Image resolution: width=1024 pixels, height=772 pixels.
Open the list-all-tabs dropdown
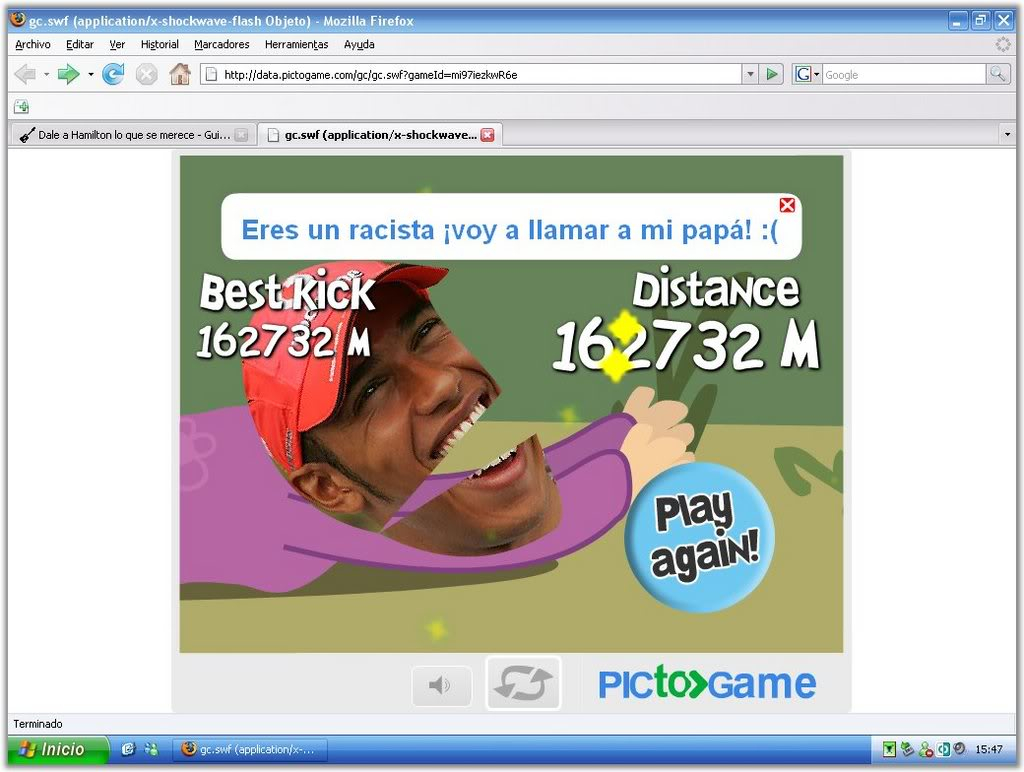[1006, 134]
